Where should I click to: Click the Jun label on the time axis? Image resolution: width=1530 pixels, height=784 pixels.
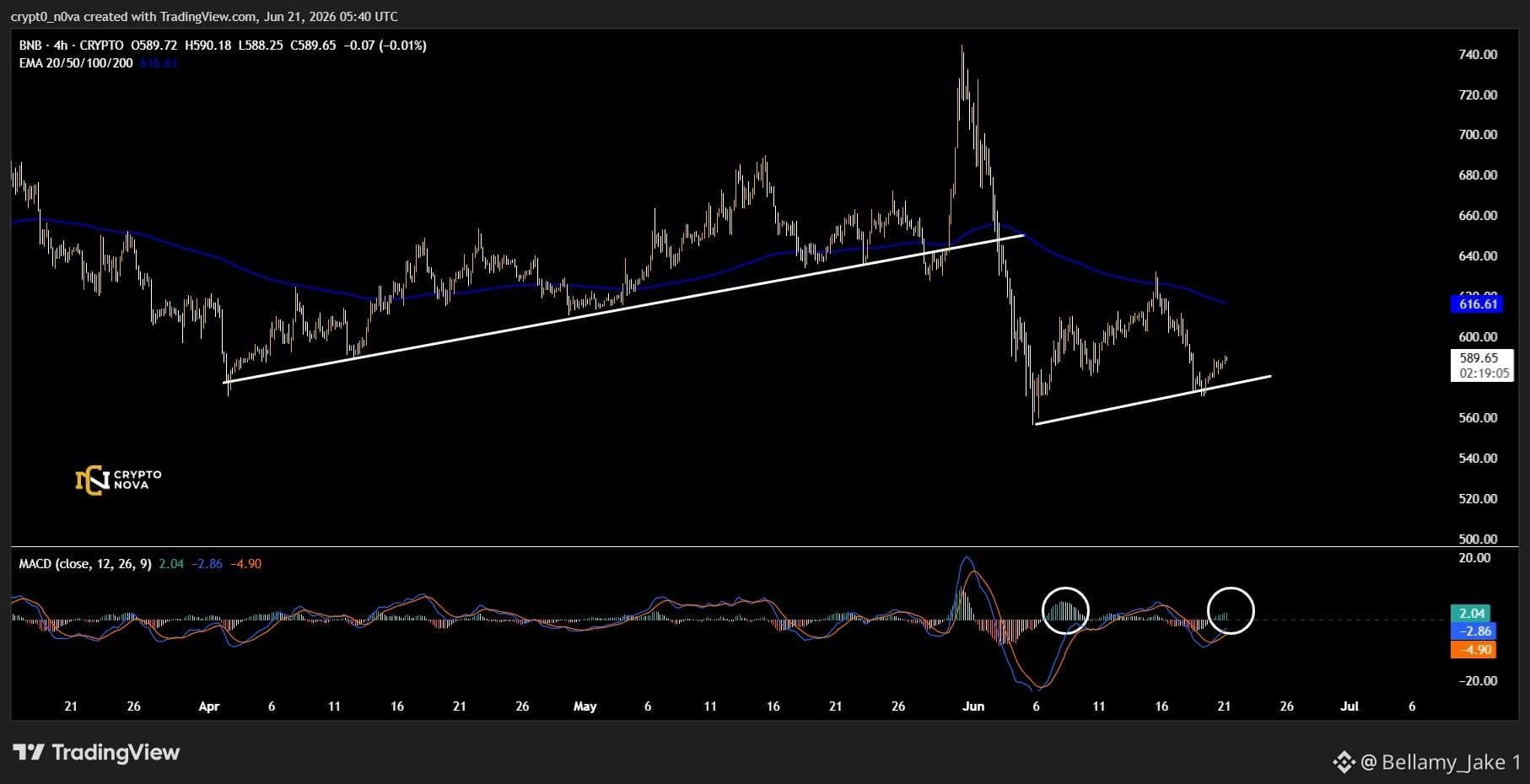973,706
